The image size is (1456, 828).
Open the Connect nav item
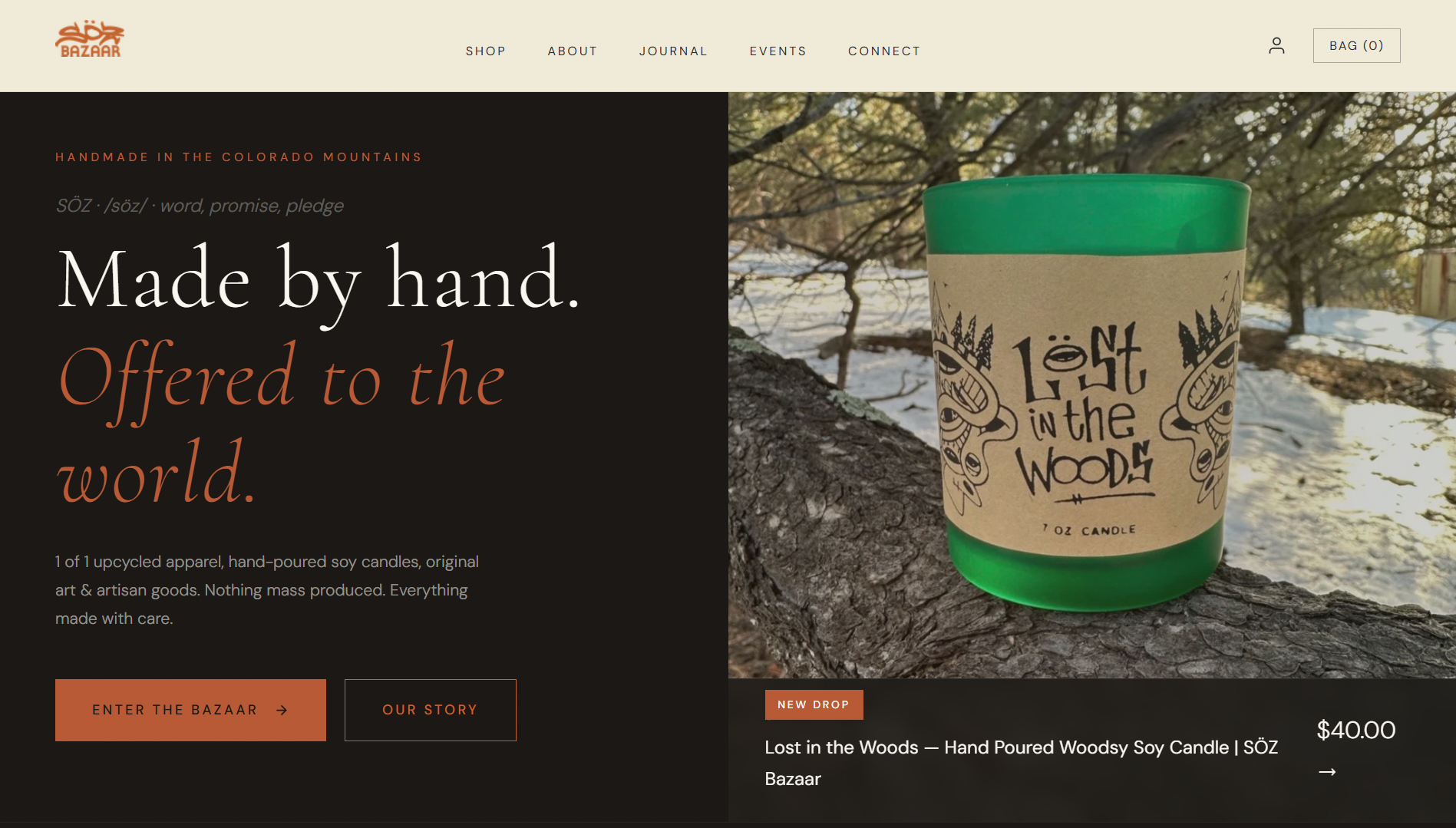(x=884, y=51)
